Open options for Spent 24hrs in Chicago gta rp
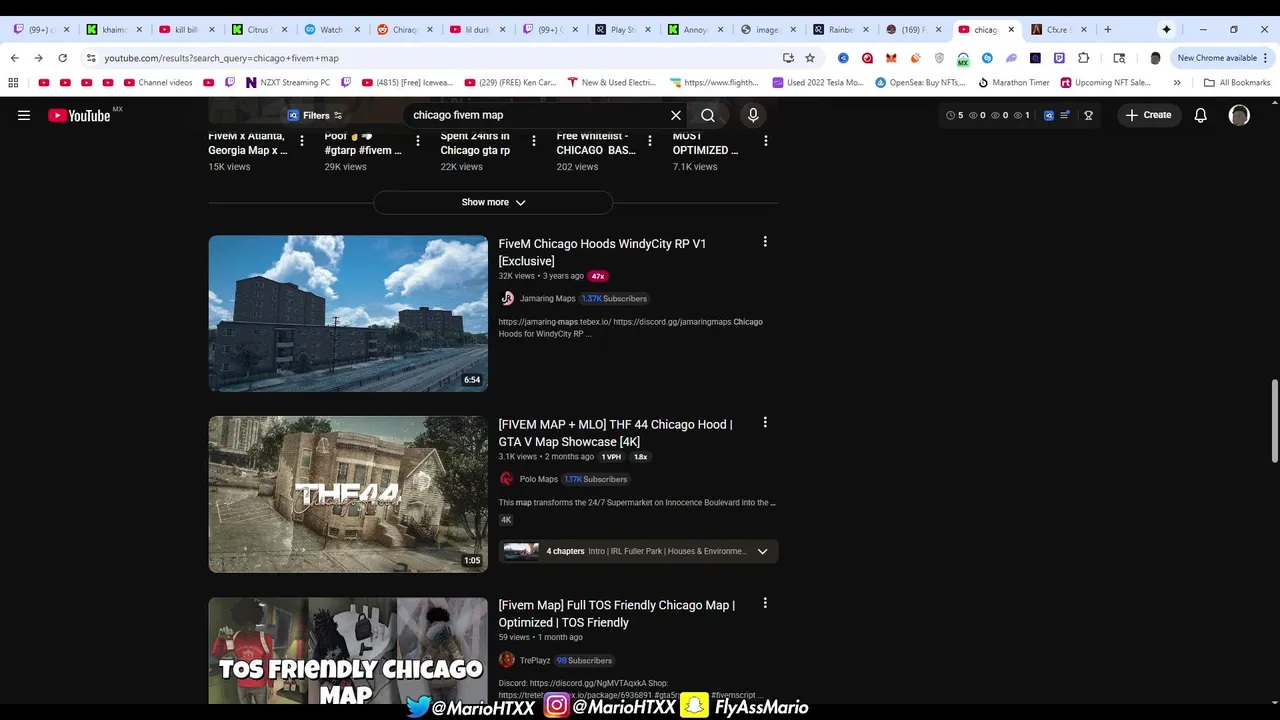The width and height of the screenshot is (1280, 720). (x=534, y=142)
